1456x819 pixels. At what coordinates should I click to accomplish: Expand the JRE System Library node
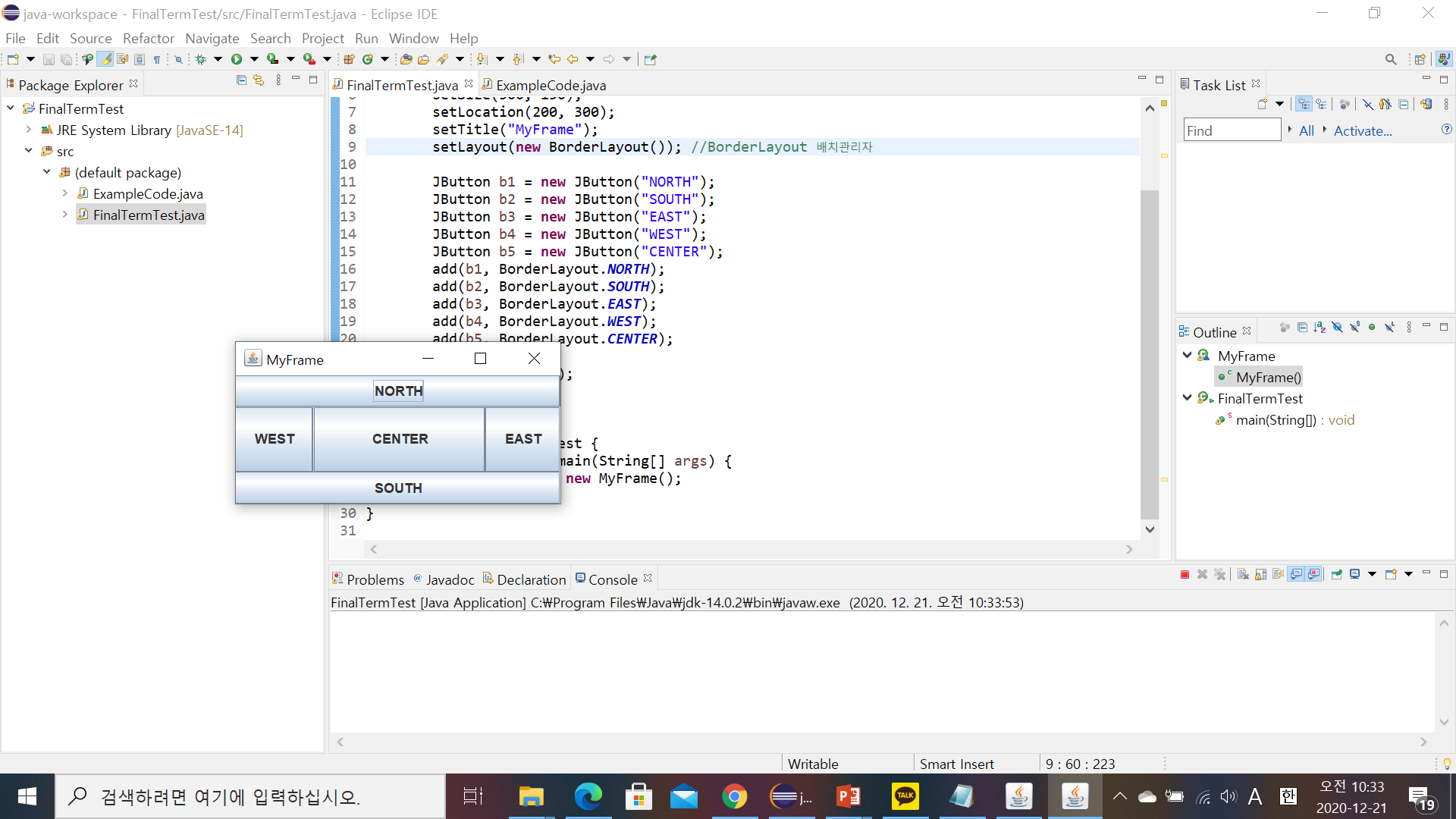pyautogui.click(x=29, y=130)
